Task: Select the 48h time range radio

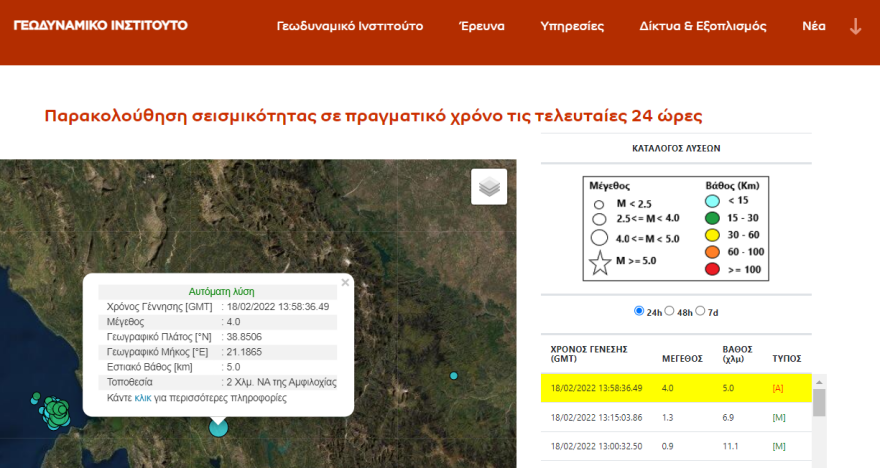Action: point(670,311)
